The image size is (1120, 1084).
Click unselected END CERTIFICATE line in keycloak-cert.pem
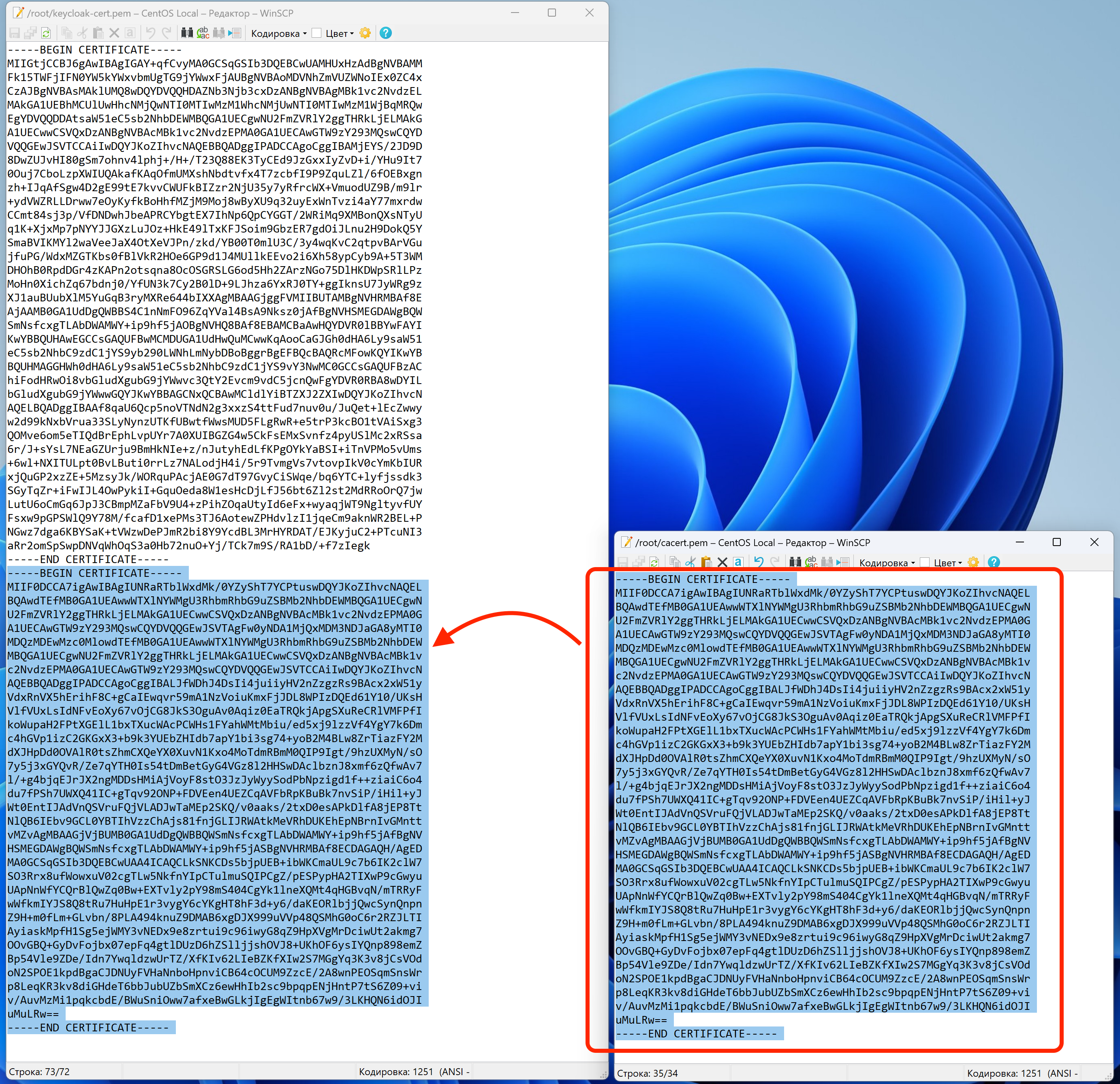click(88, 559)
